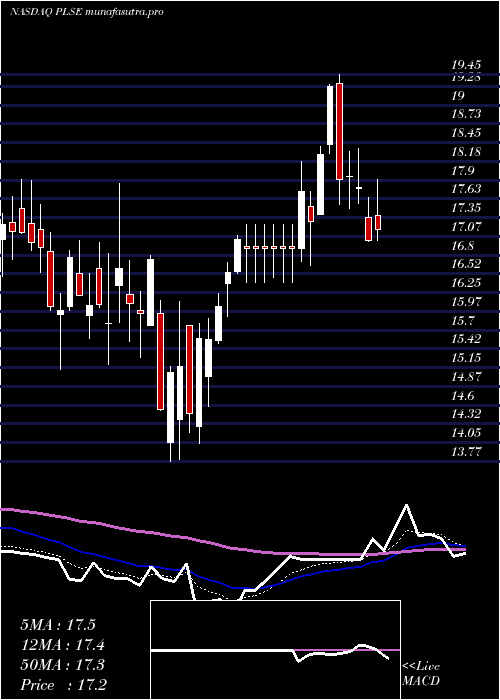Click the <<Live MACD label
The width and height of the screenshot is (500, 700).
click(x=421, y=674)
